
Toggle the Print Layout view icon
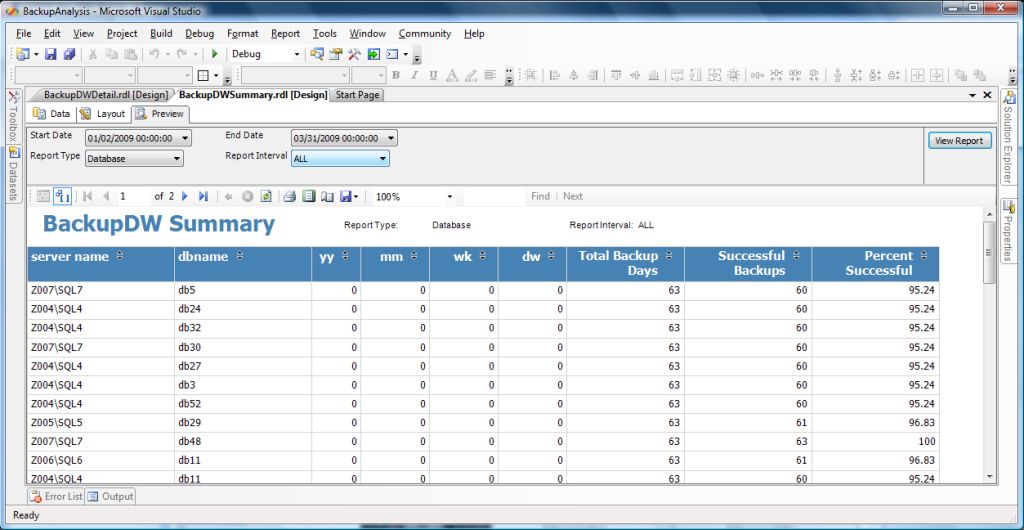point(309,197)
